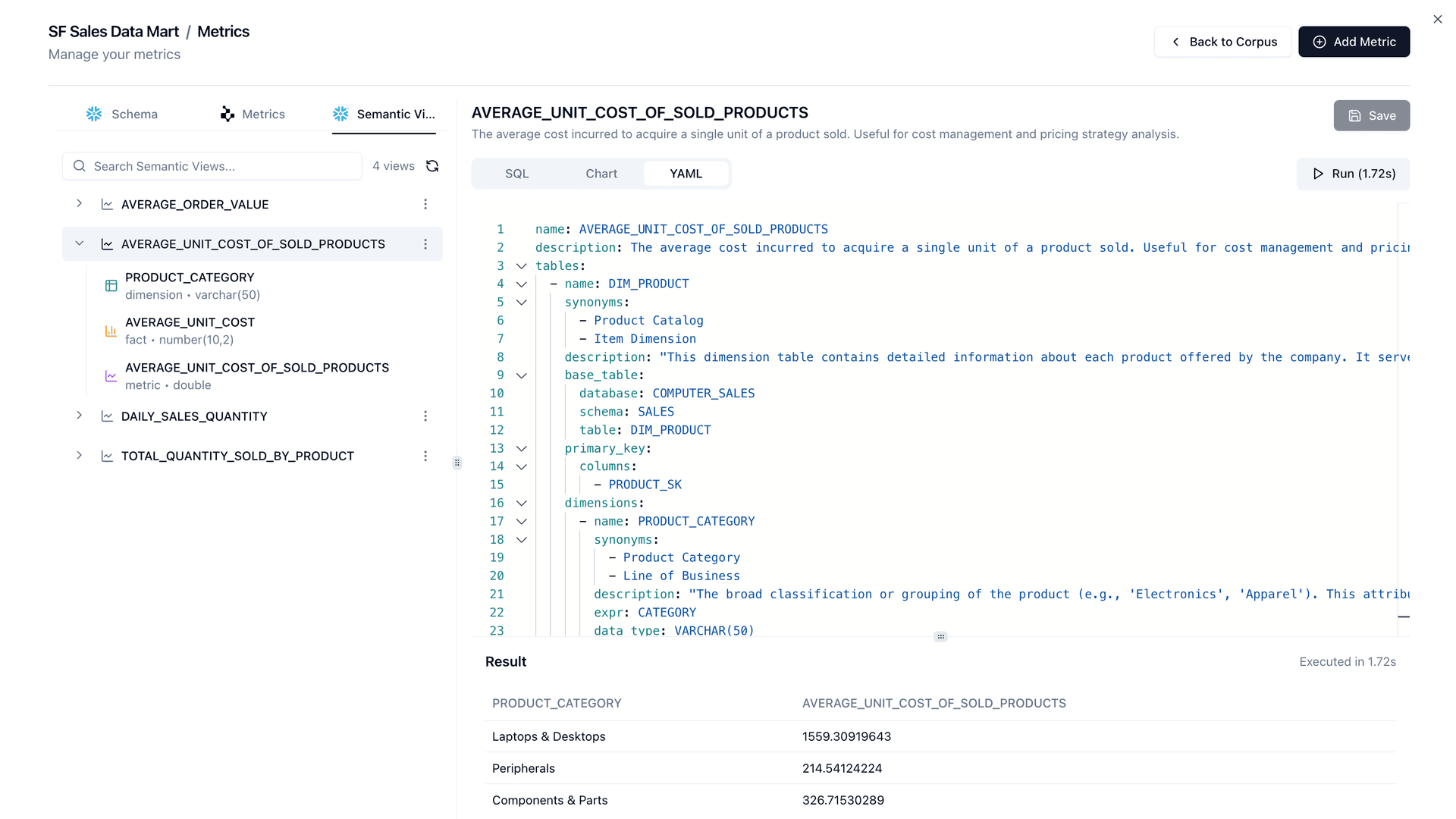Switch to the SQL view tab
The width and height of the screenshot is (1456, 819).
(516, 174)
